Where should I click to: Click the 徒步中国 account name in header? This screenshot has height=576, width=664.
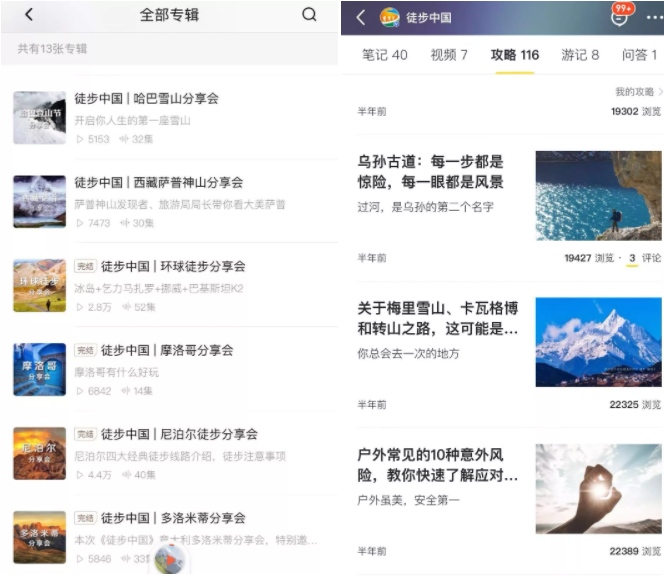429,17
